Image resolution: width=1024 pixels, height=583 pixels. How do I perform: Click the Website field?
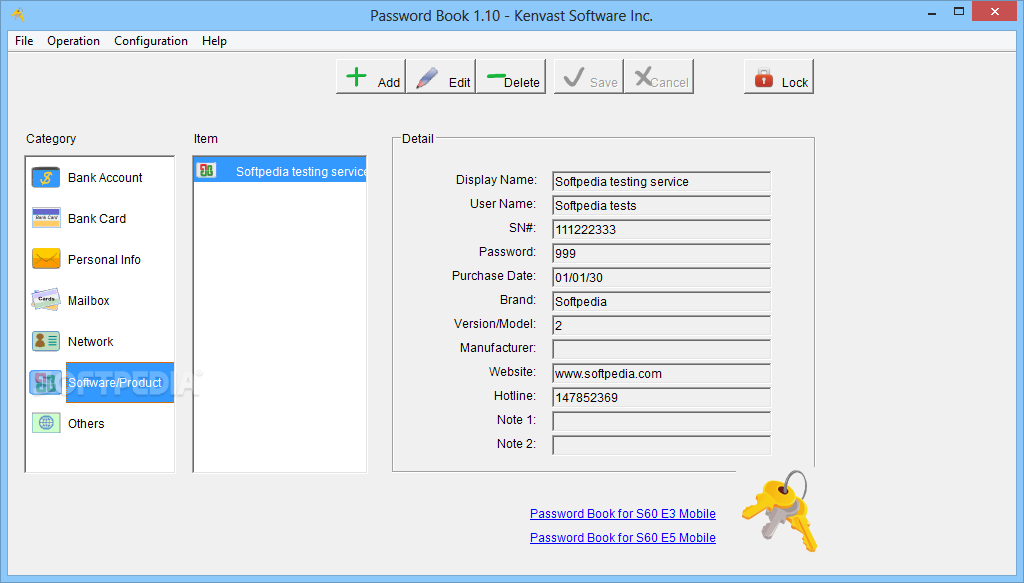click(x=661, y=373)
